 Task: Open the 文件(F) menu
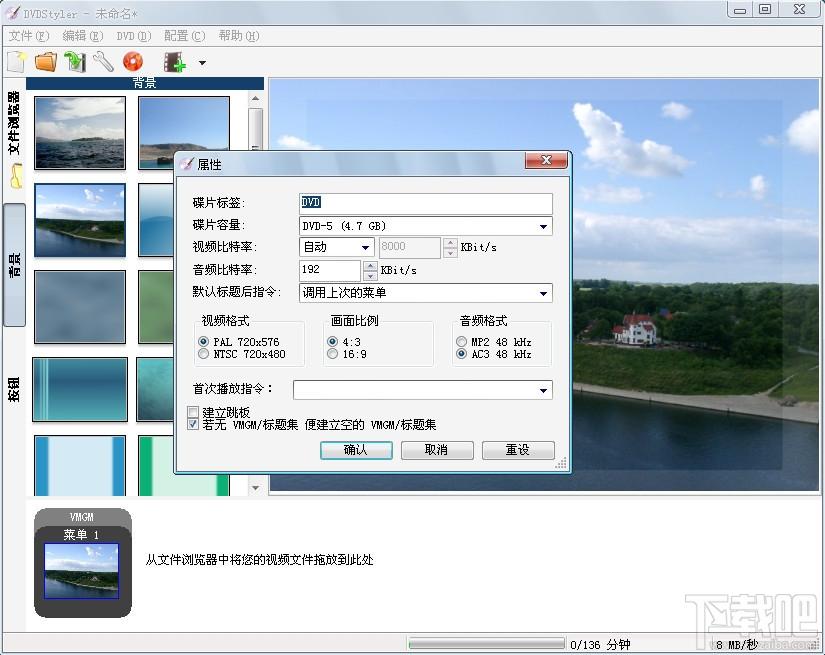click(29, 36)
